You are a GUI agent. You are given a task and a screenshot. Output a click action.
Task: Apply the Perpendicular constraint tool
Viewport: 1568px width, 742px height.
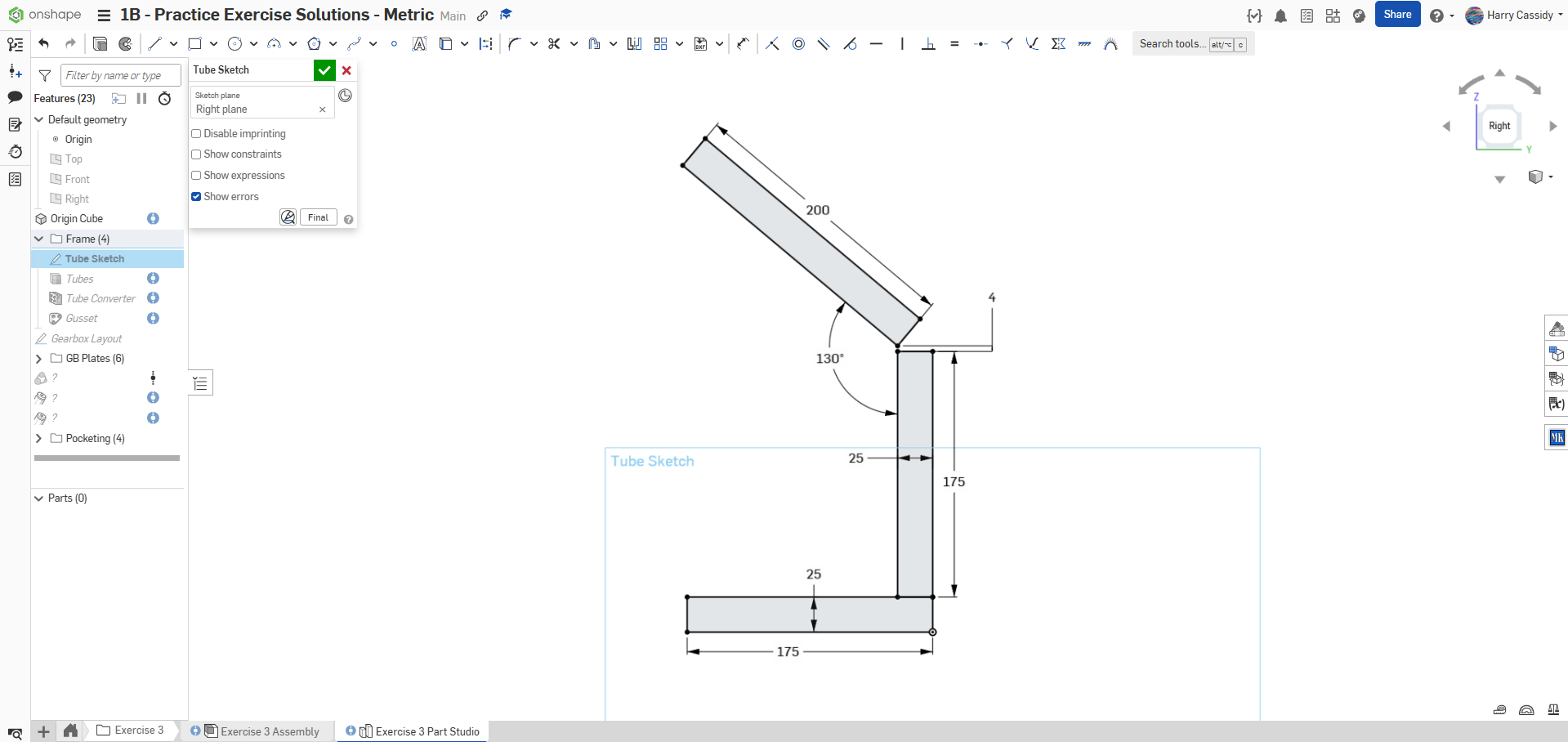point(928,44)
